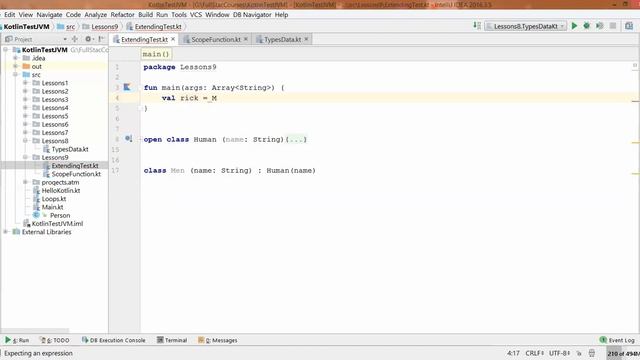Open the run configuration dropdown
The width and height of the screenshot is (640, 360).
click(x=526, y=26)
